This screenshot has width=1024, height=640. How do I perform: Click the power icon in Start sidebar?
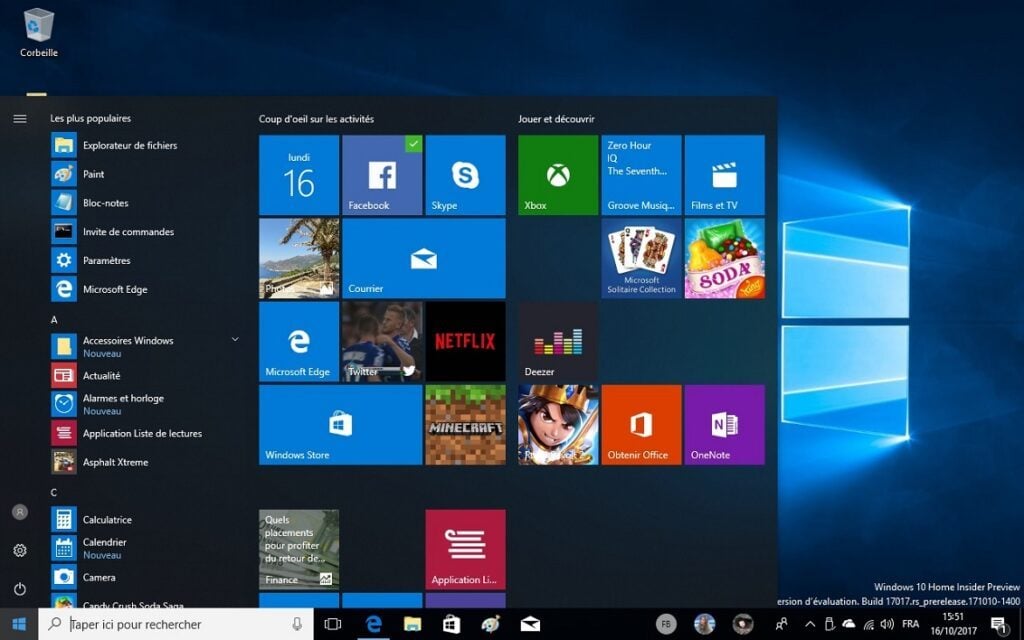[20, 589]
